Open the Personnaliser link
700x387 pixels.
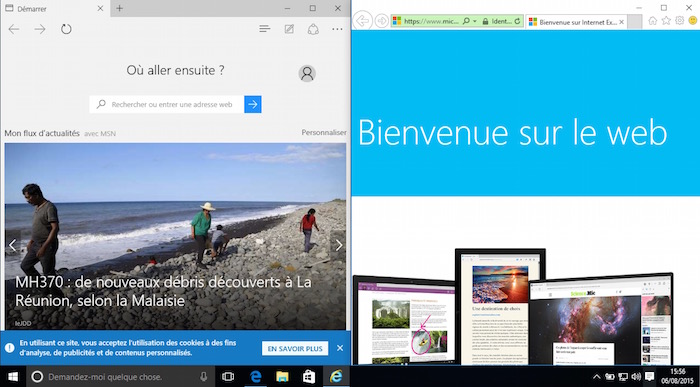[x=324, y=133]
